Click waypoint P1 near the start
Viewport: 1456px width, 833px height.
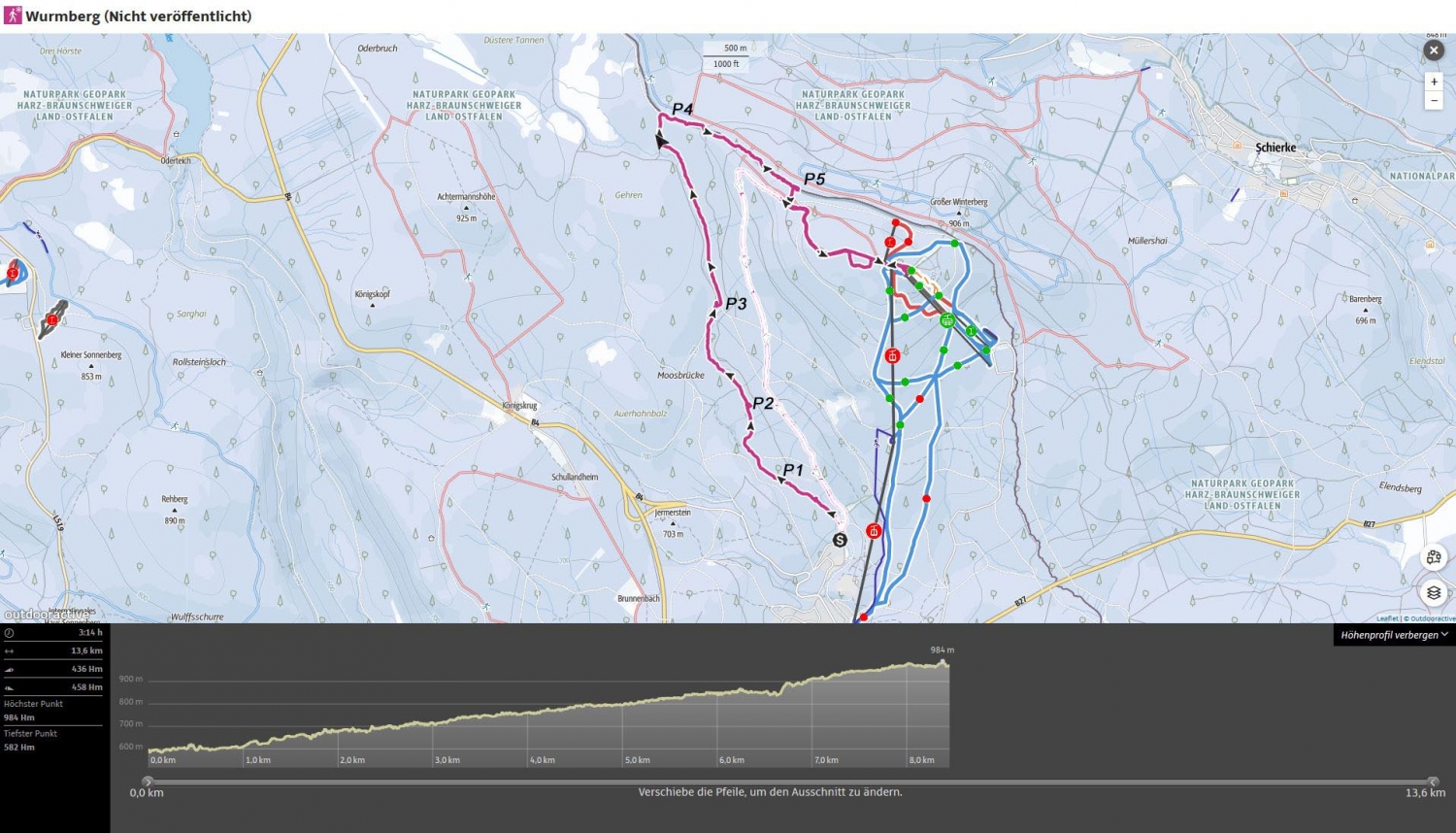click(792, 470)
